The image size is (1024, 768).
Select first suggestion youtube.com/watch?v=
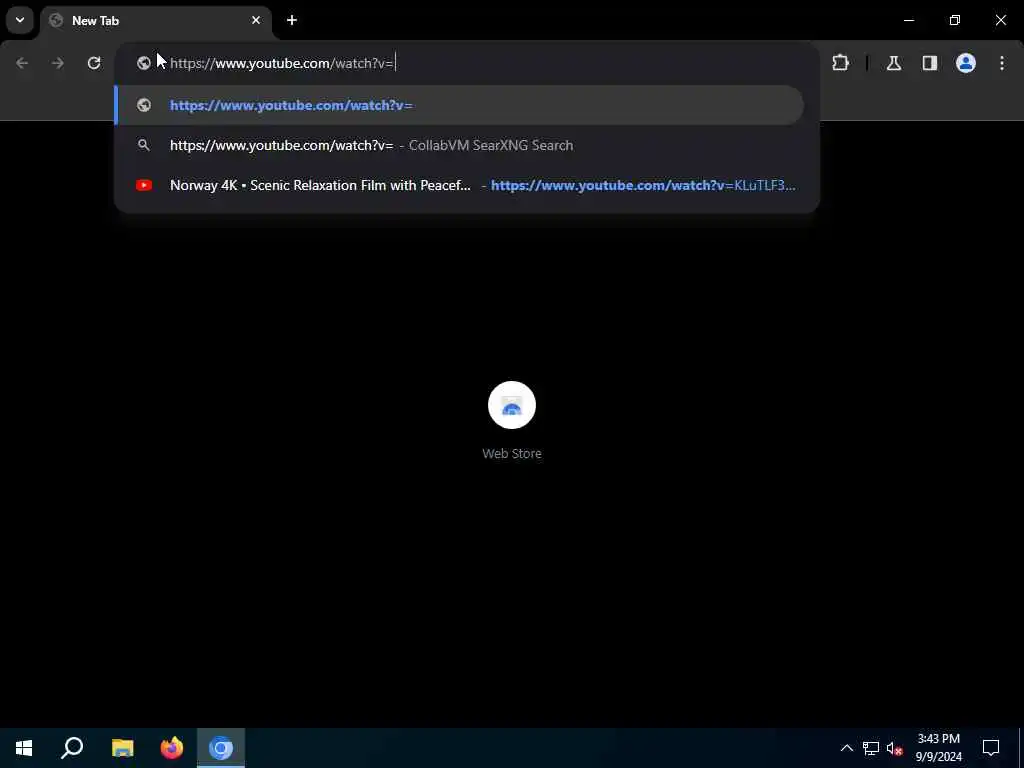click(x=459, y=105)
